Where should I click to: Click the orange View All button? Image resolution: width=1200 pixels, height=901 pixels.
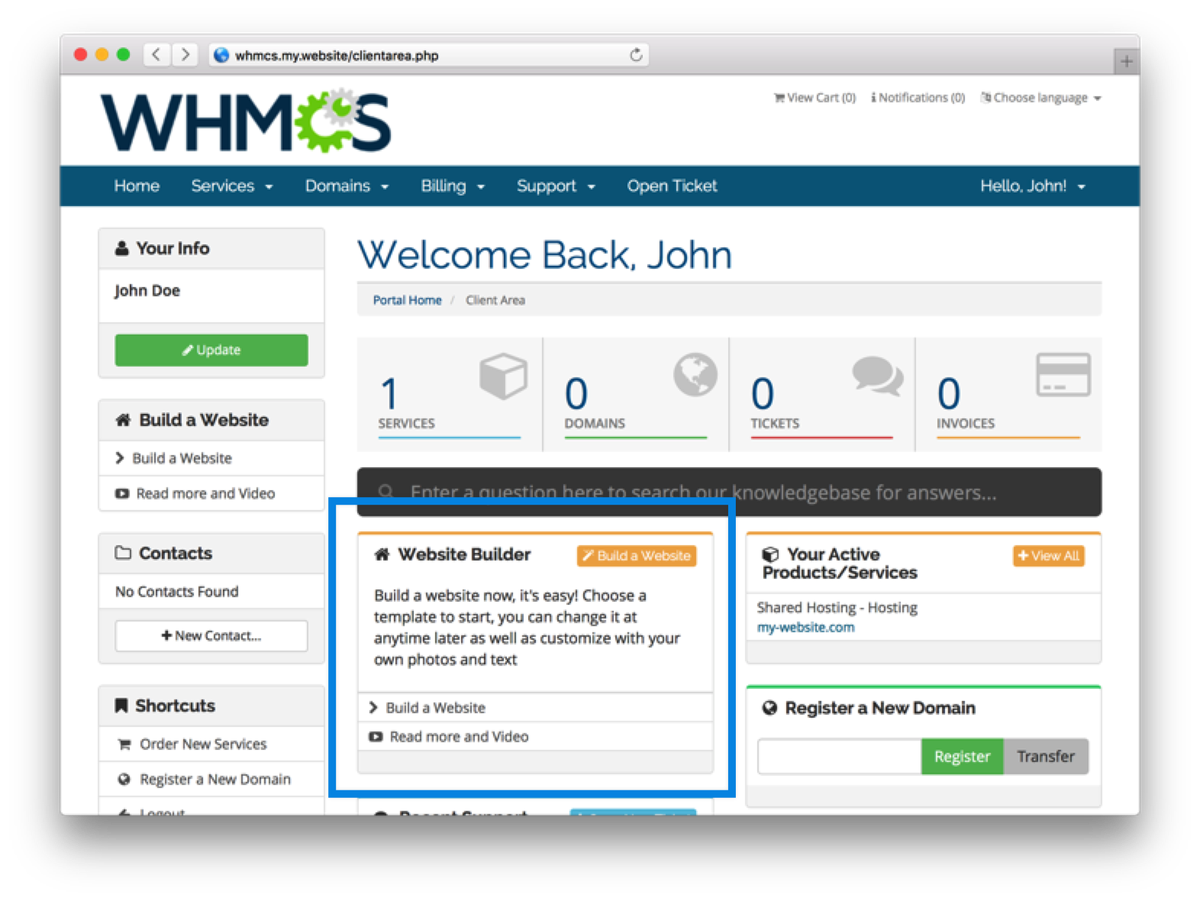click(x=1048, y=556)
